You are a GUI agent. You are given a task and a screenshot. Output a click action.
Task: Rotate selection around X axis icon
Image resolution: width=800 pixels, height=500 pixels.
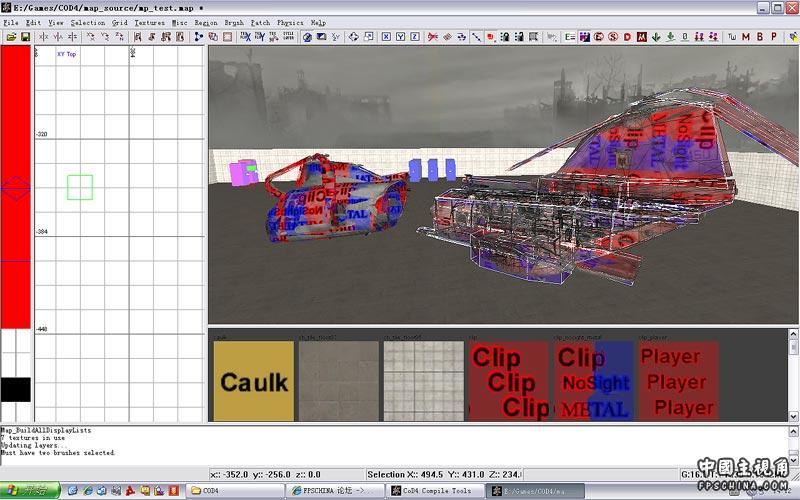pyautogui.click(x=91, y=37)
